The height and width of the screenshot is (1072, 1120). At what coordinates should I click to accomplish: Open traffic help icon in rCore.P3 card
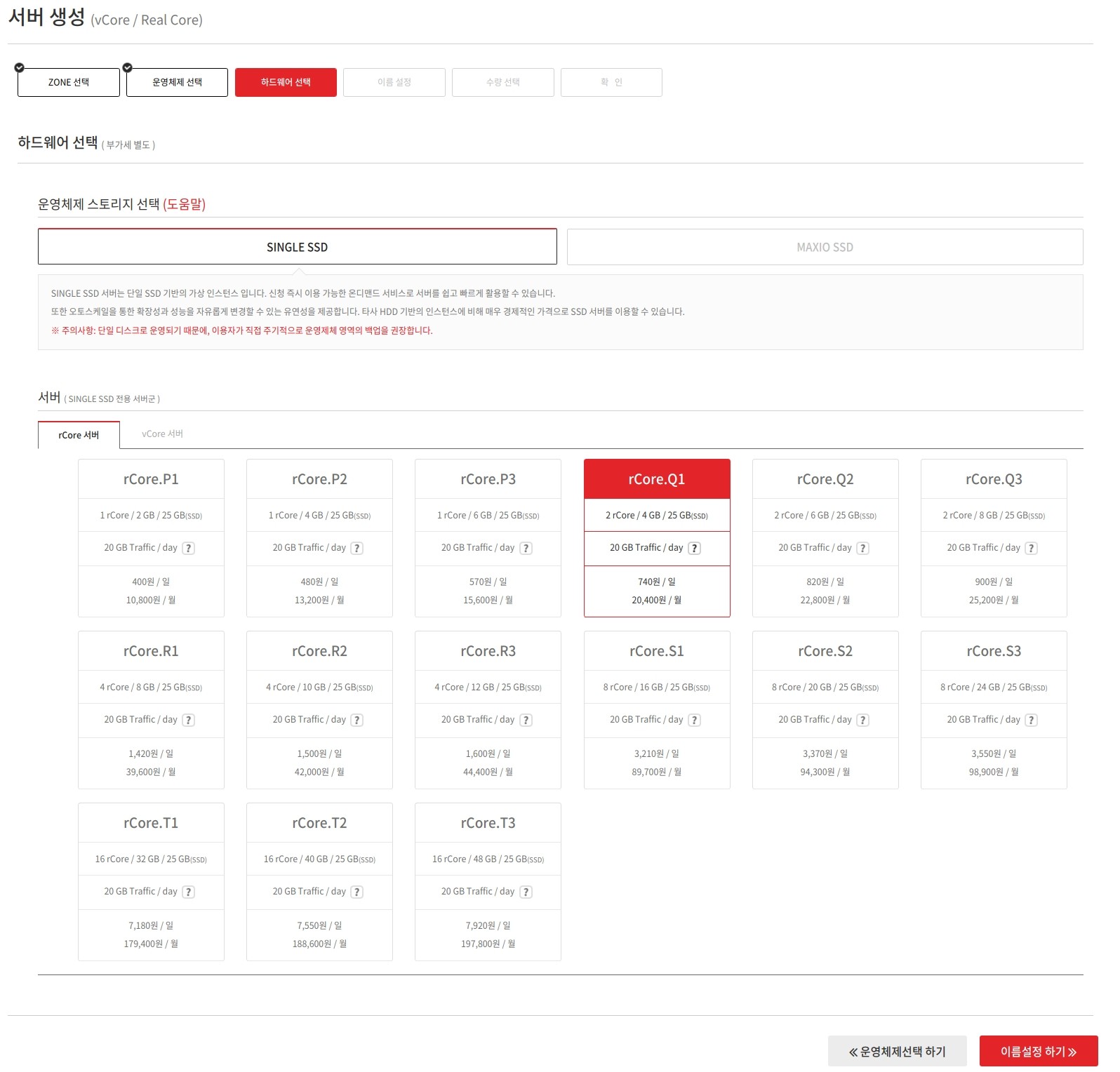click(526, 548)
